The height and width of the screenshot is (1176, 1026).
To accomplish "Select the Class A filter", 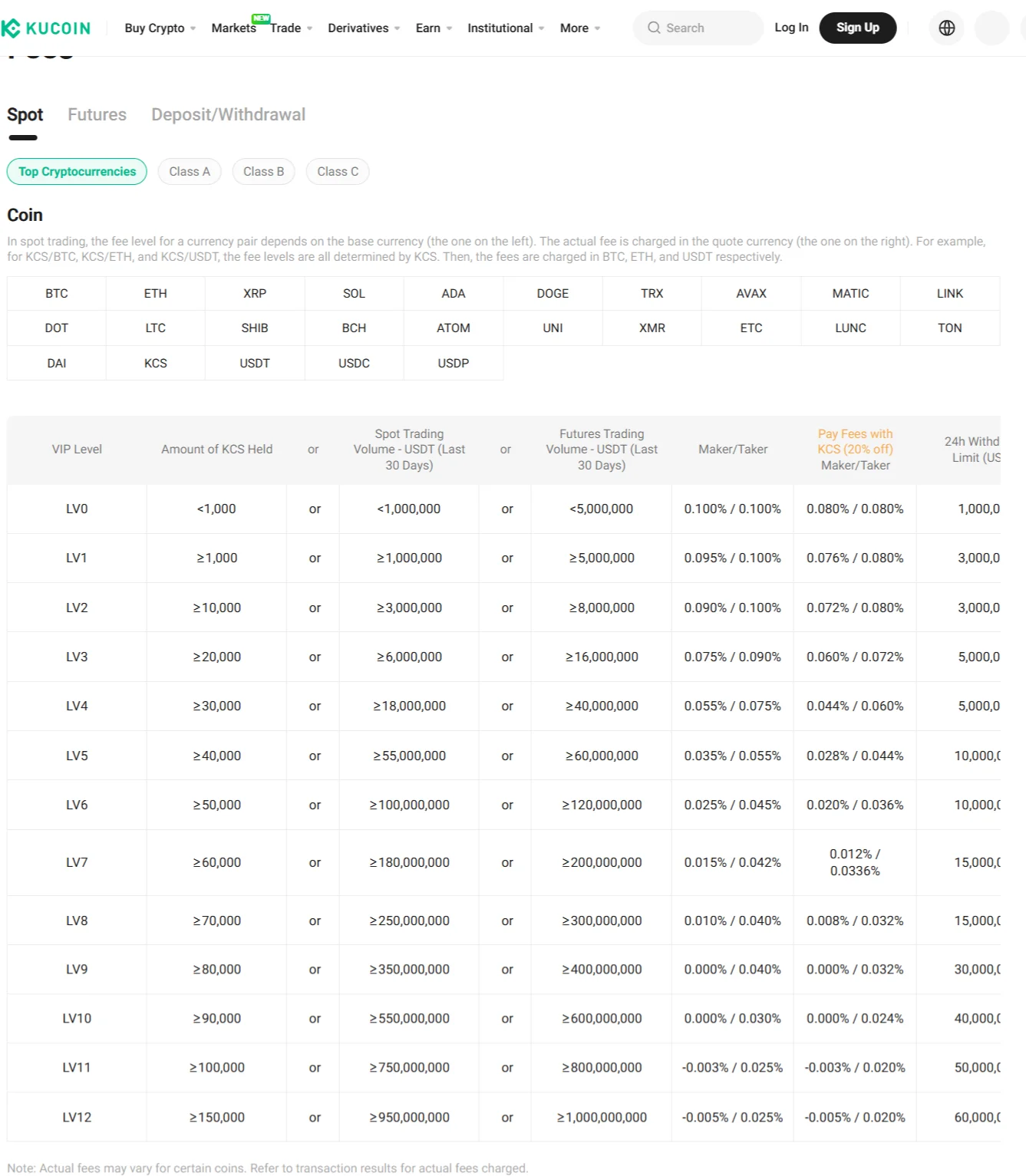I will coord(189,171).
